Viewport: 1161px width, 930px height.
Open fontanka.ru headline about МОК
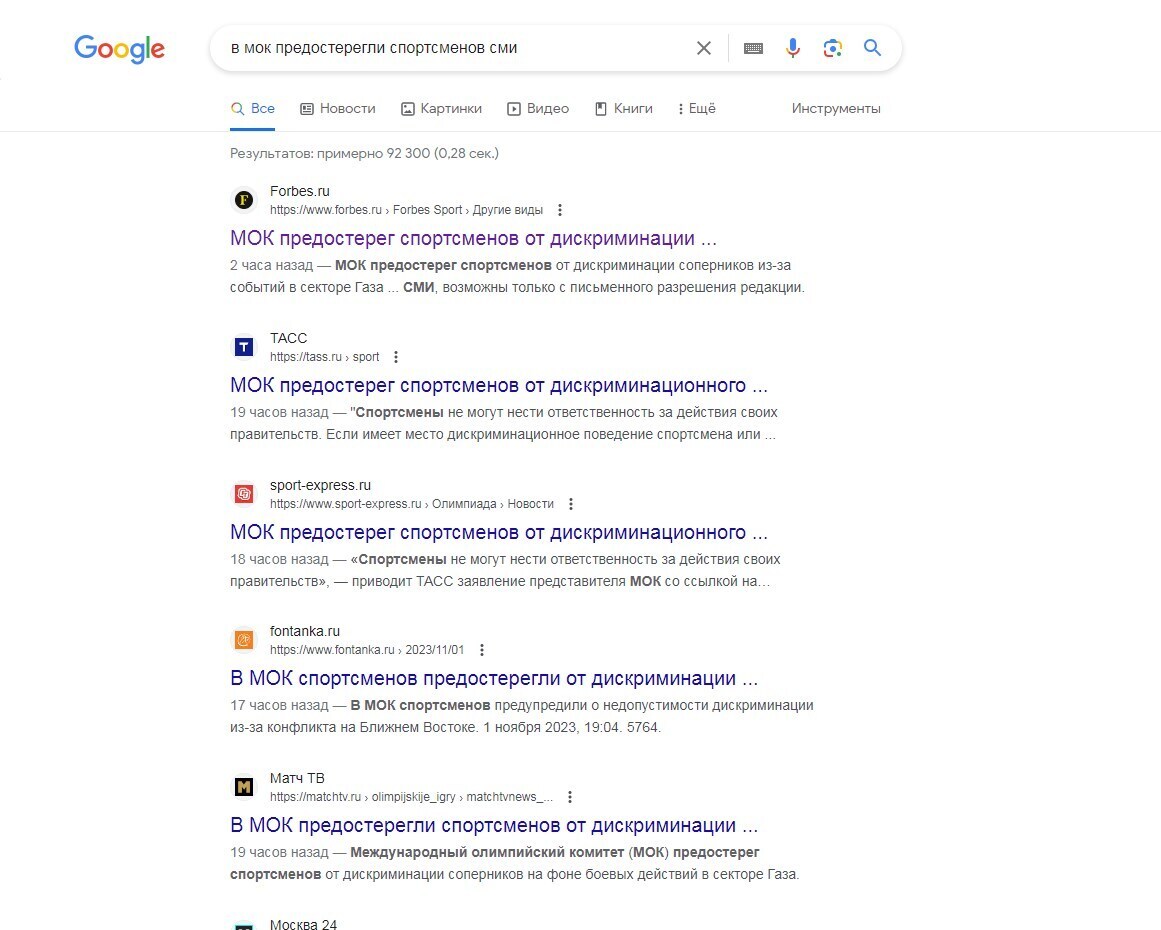[x=494, y=678]
